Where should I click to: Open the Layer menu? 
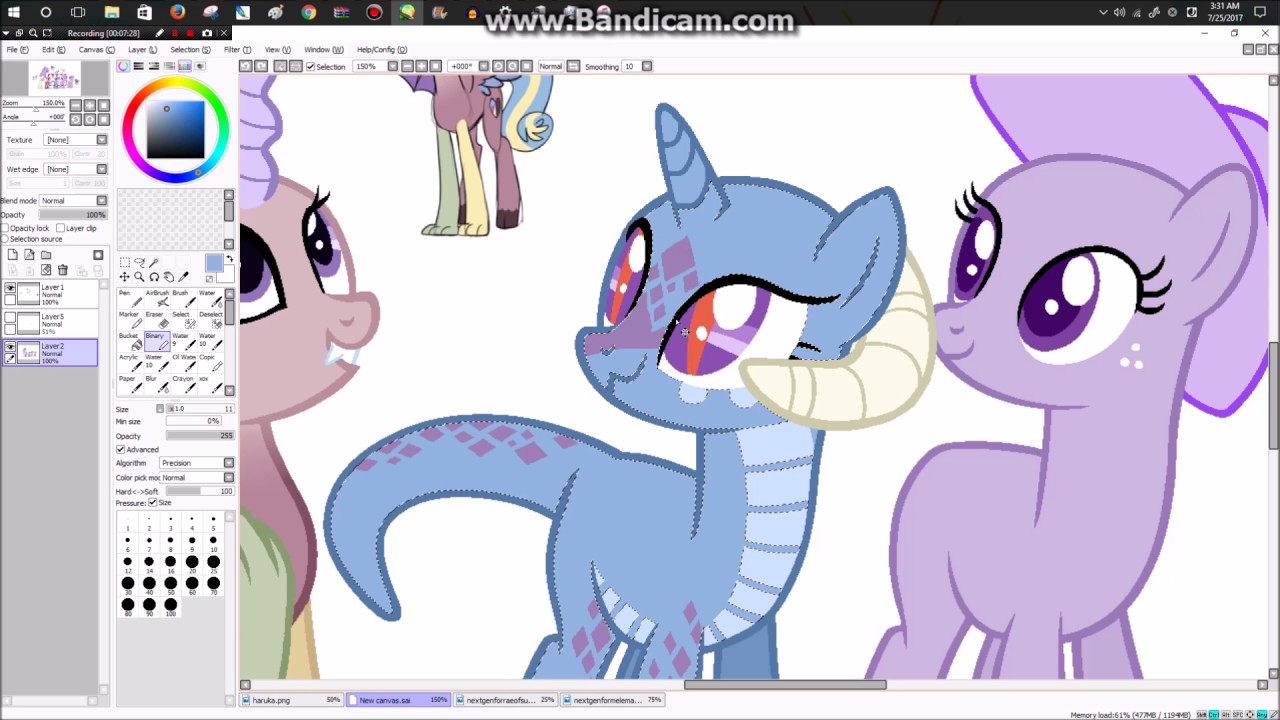point(142,49)
